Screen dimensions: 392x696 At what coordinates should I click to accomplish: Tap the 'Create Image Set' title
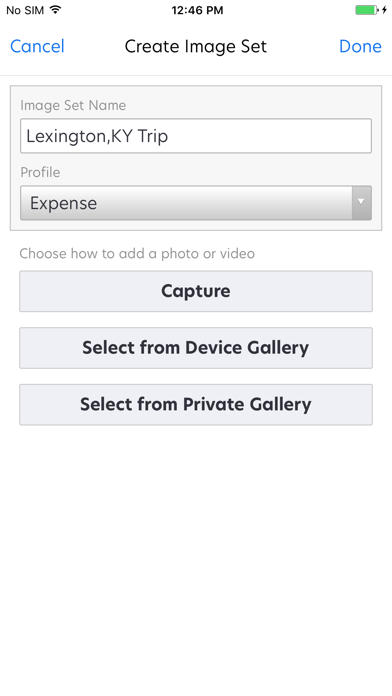pos(196,46)
